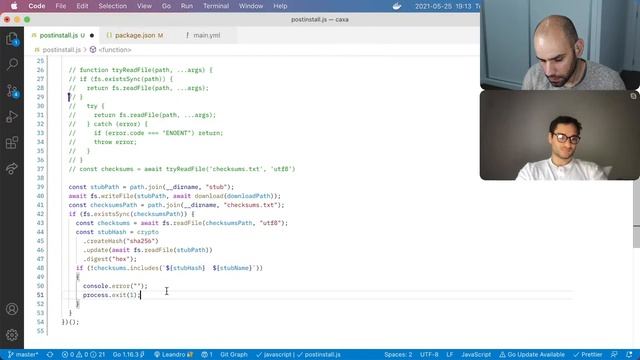Click the process.exit(1) line

112,295
